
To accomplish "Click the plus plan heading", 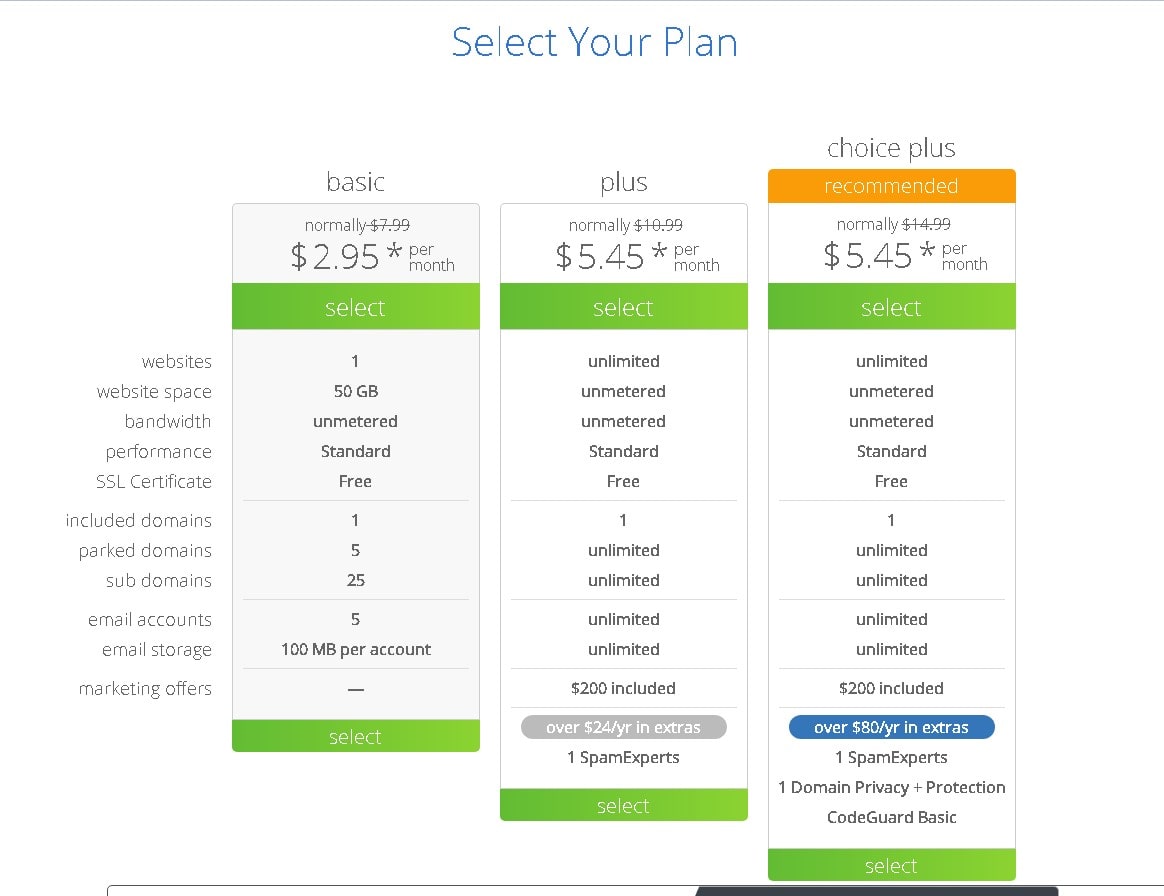I will [x=623, y=183].
